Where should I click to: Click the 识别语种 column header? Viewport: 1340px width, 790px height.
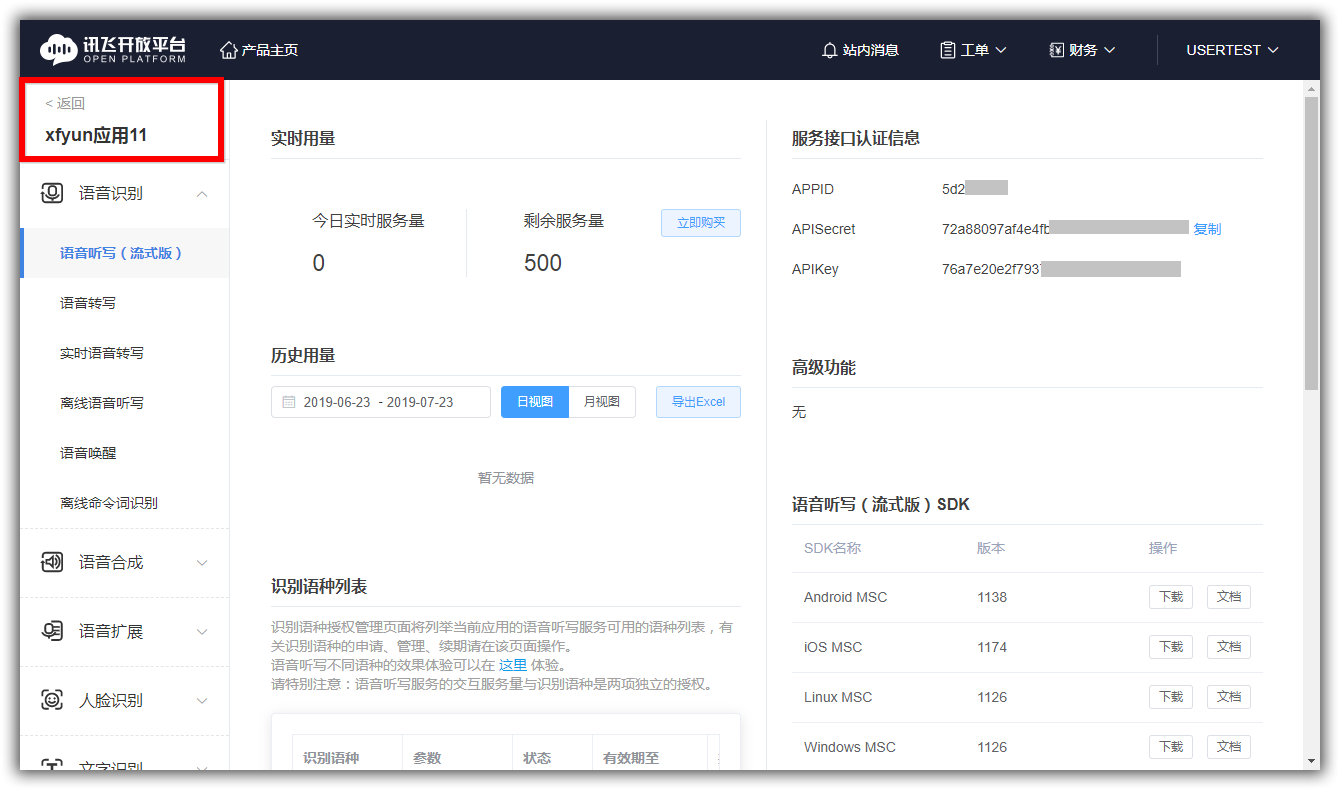click(x=332, y=758)
